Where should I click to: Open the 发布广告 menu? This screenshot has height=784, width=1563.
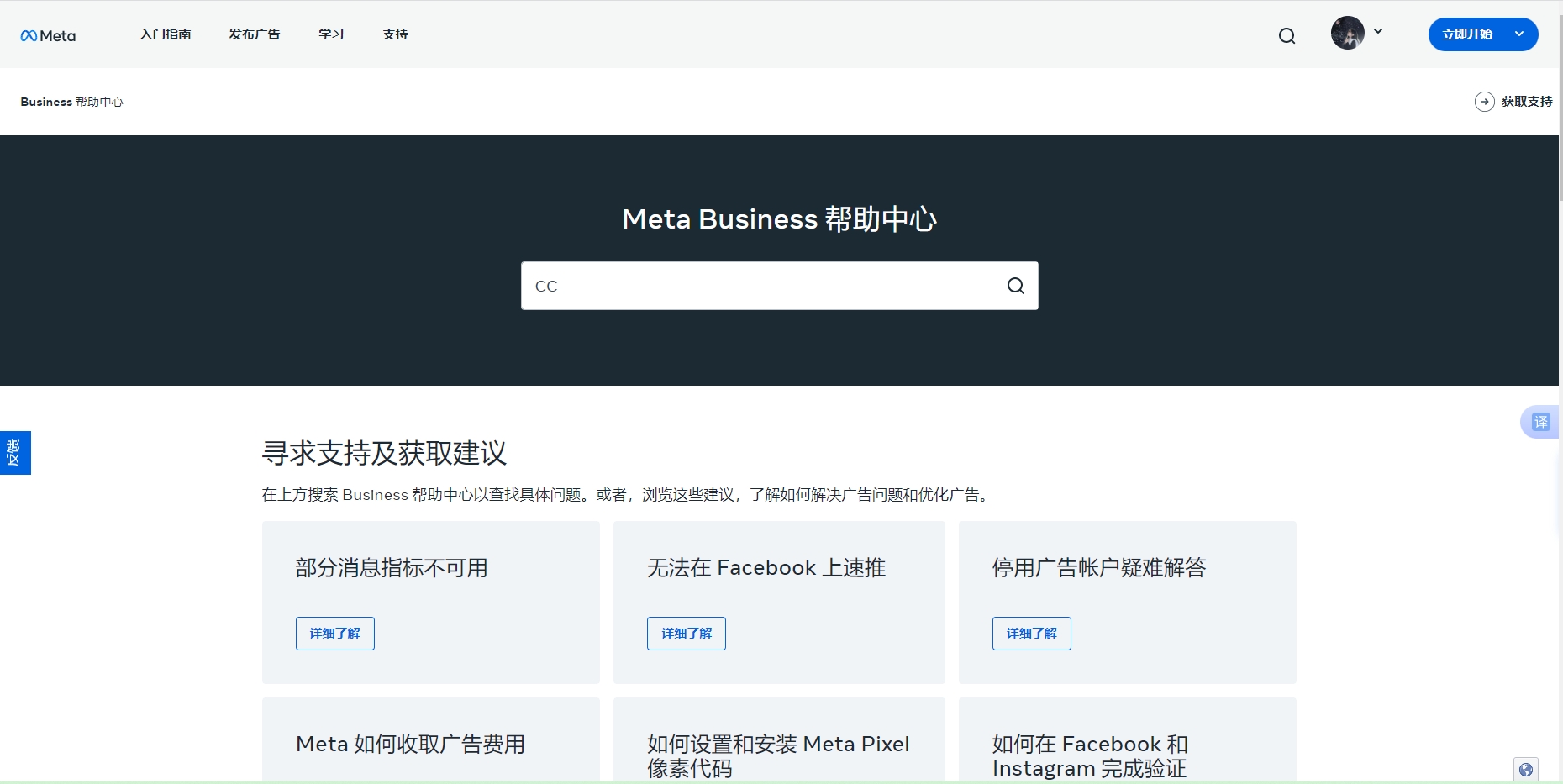(255, 34)
